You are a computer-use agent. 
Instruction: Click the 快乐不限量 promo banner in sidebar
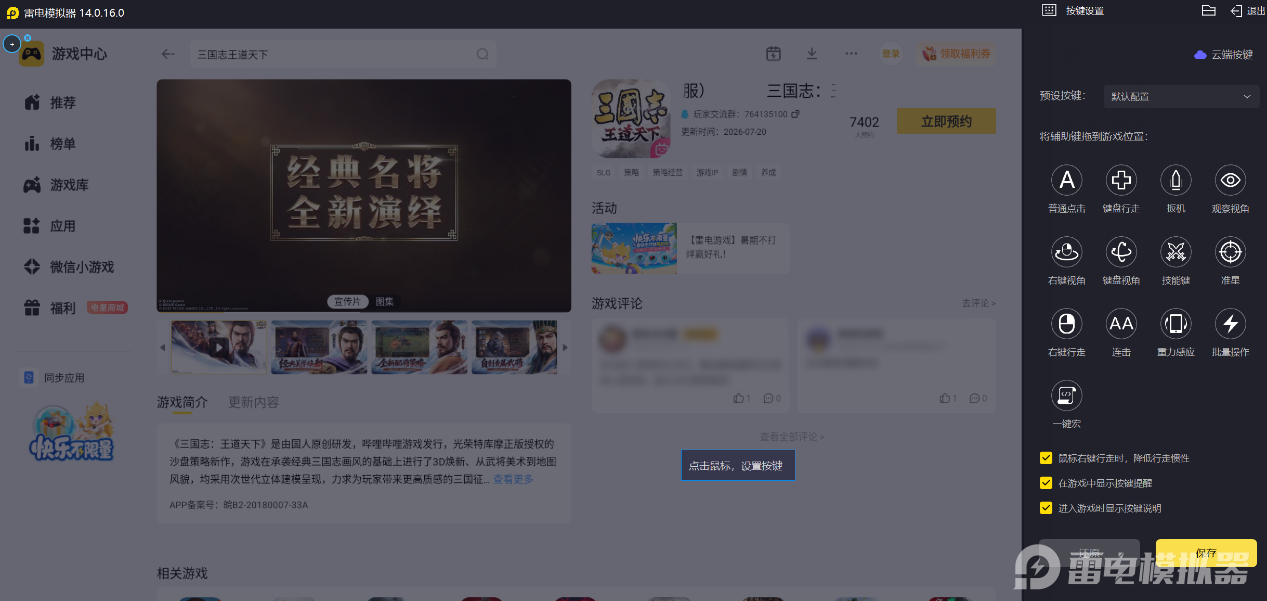click(x=70, y=430)
